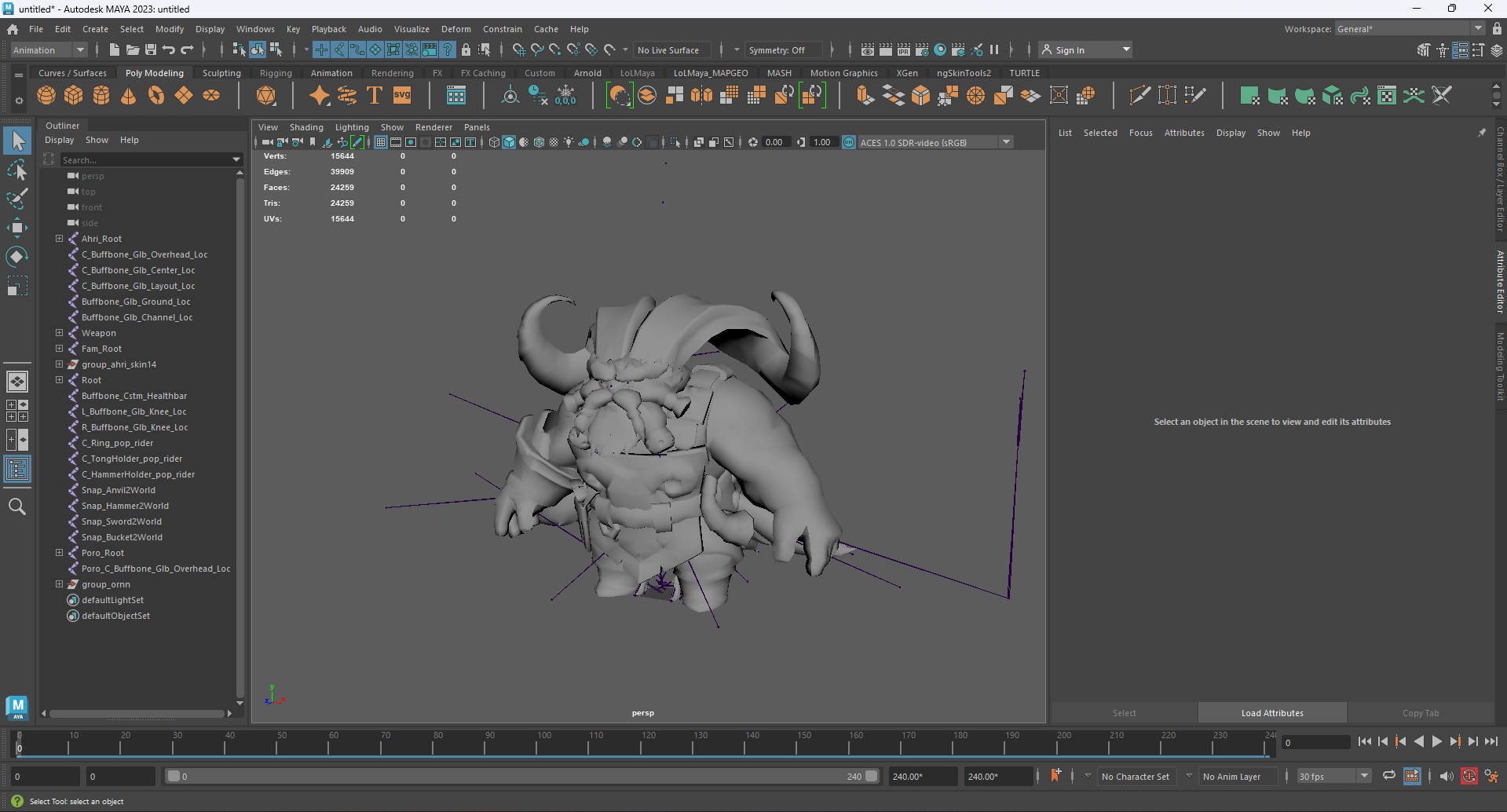1507x812 pixels.
Task: Click the Load Attributes button
Action: (x=1271, y=713)
